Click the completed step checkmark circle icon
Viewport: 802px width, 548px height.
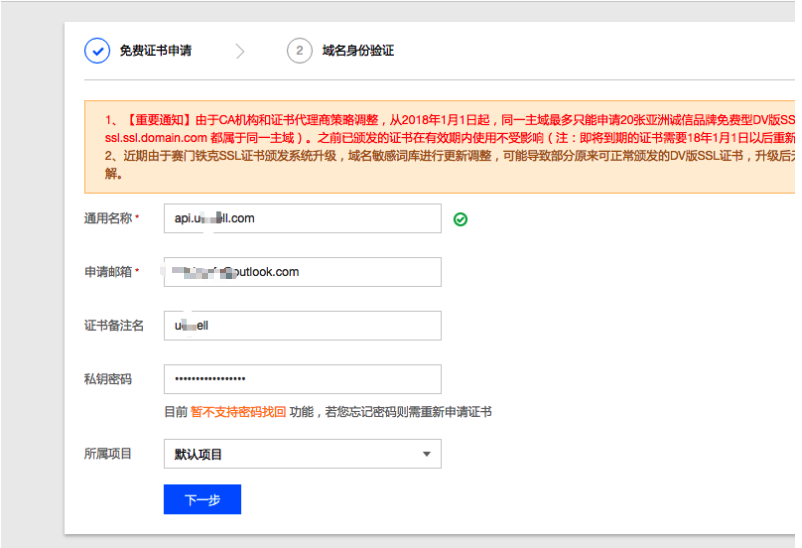pos(97,51)
